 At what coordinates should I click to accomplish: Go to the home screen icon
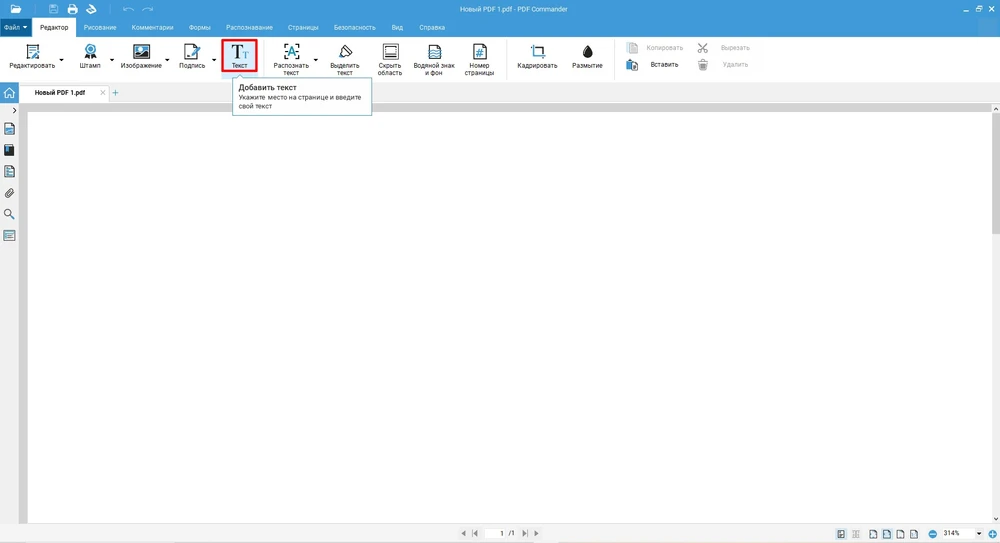[x=9, y=93]
